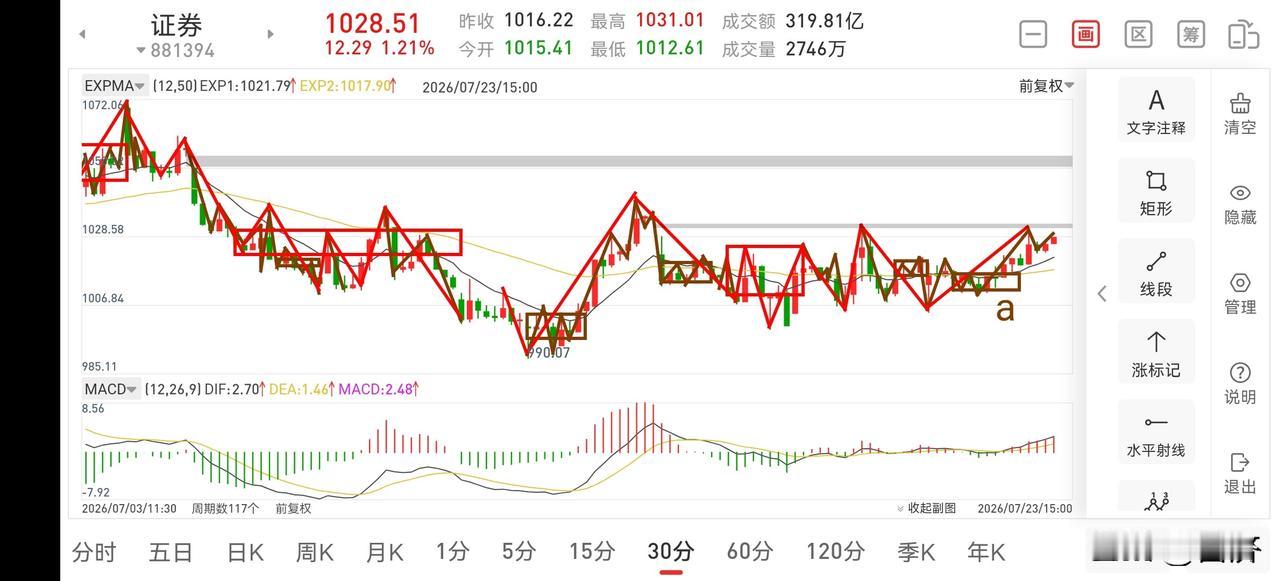Clear all drawings with 清空
This screenshot has height=581, width=1278.
tap(1240, 113)
